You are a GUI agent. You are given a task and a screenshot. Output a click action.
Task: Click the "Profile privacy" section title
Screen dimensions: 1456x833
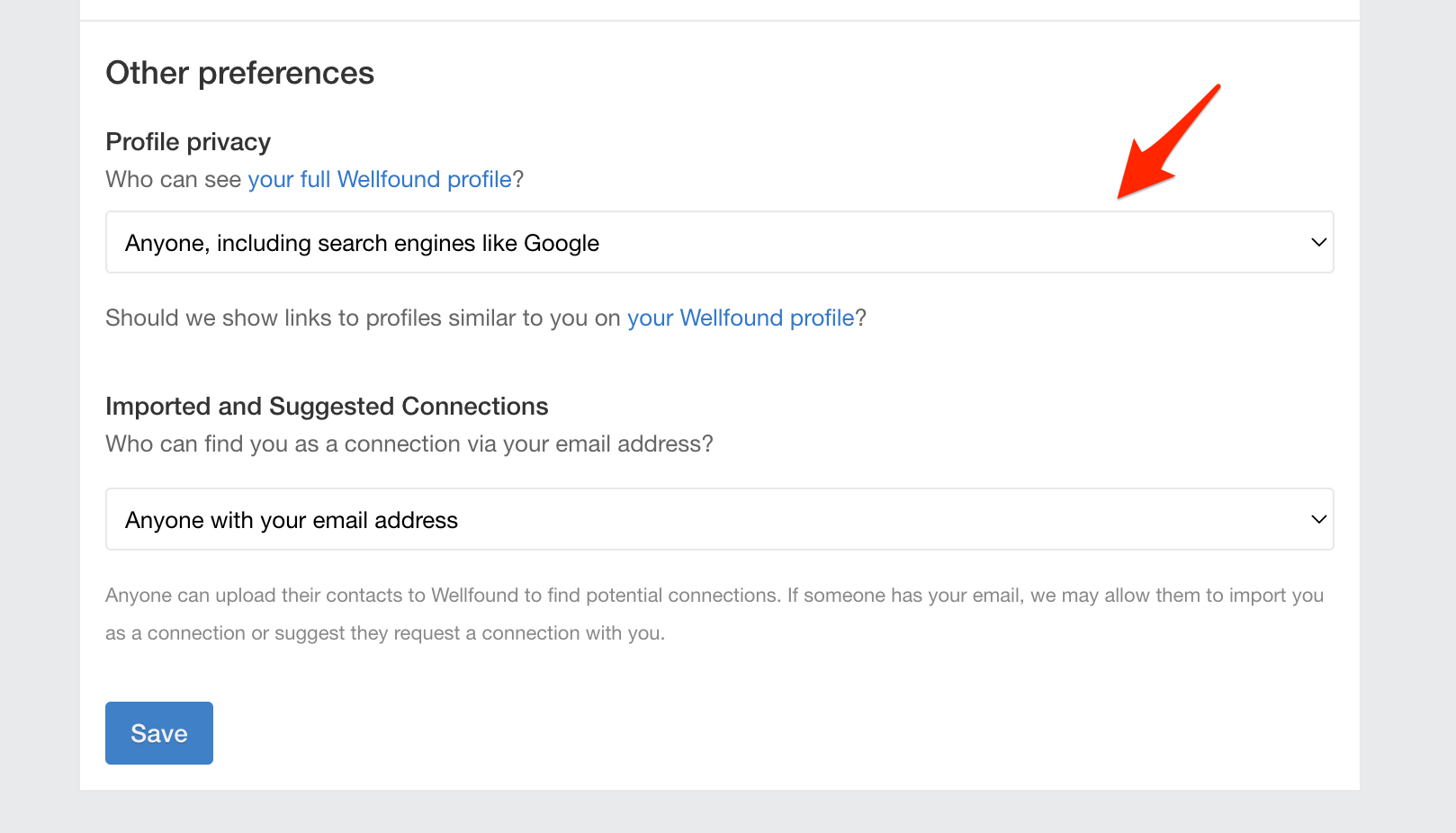pos(188,142)
